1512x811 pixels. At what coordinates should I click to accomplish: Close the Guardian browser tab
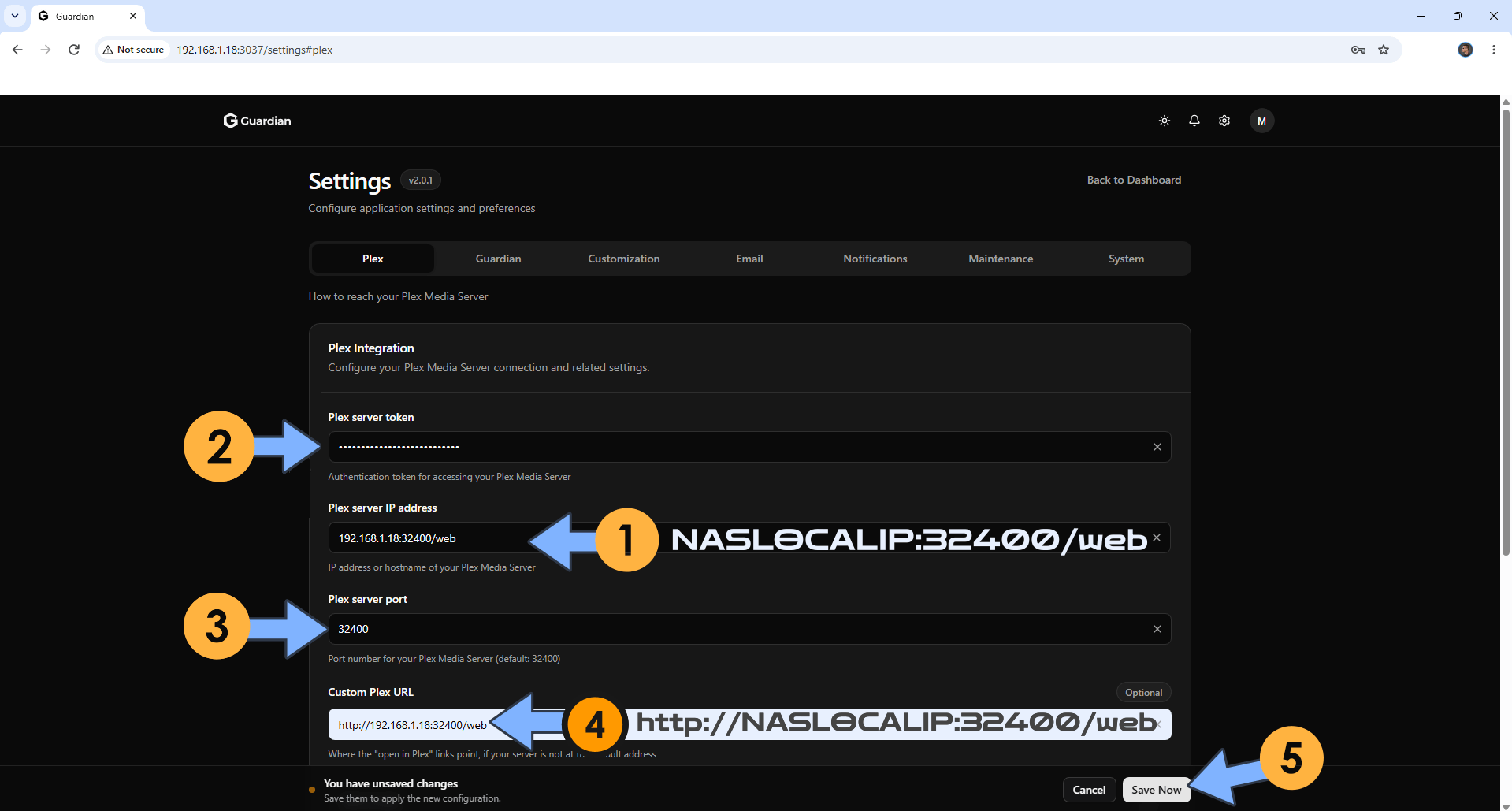click(133, 16)
